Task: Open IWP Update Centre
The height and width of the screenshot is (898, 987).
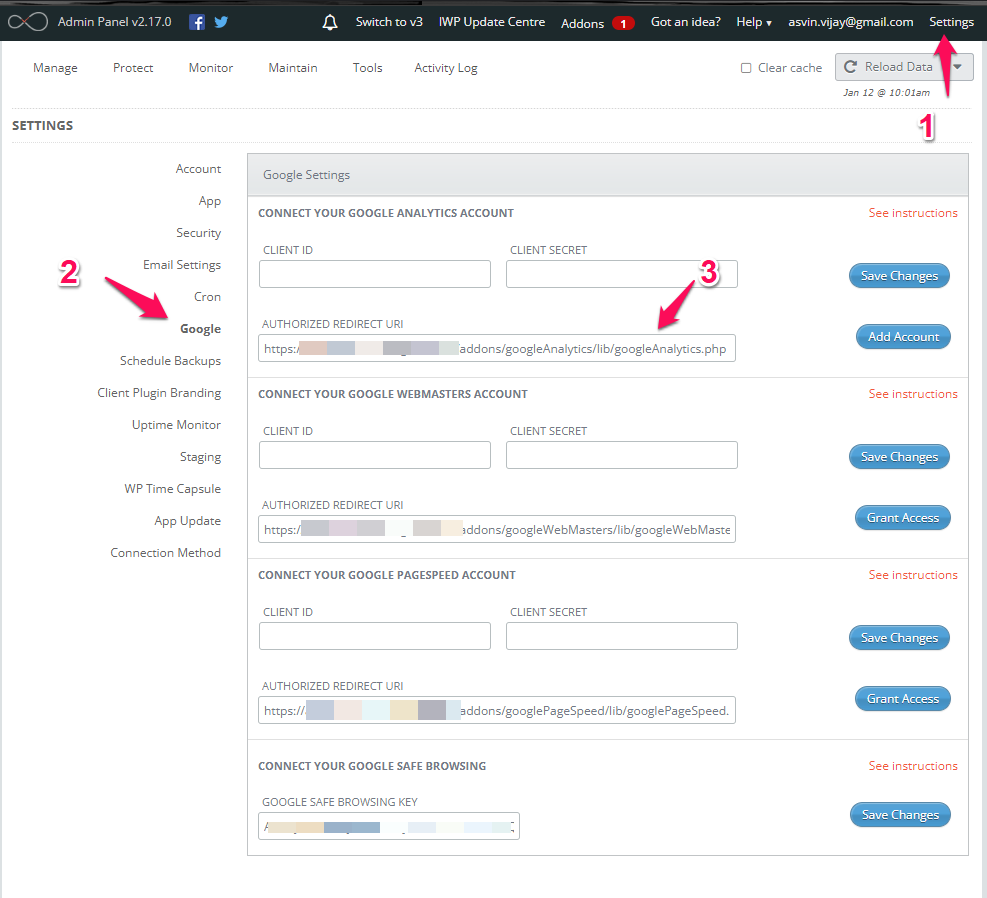Action: (492, 22)
